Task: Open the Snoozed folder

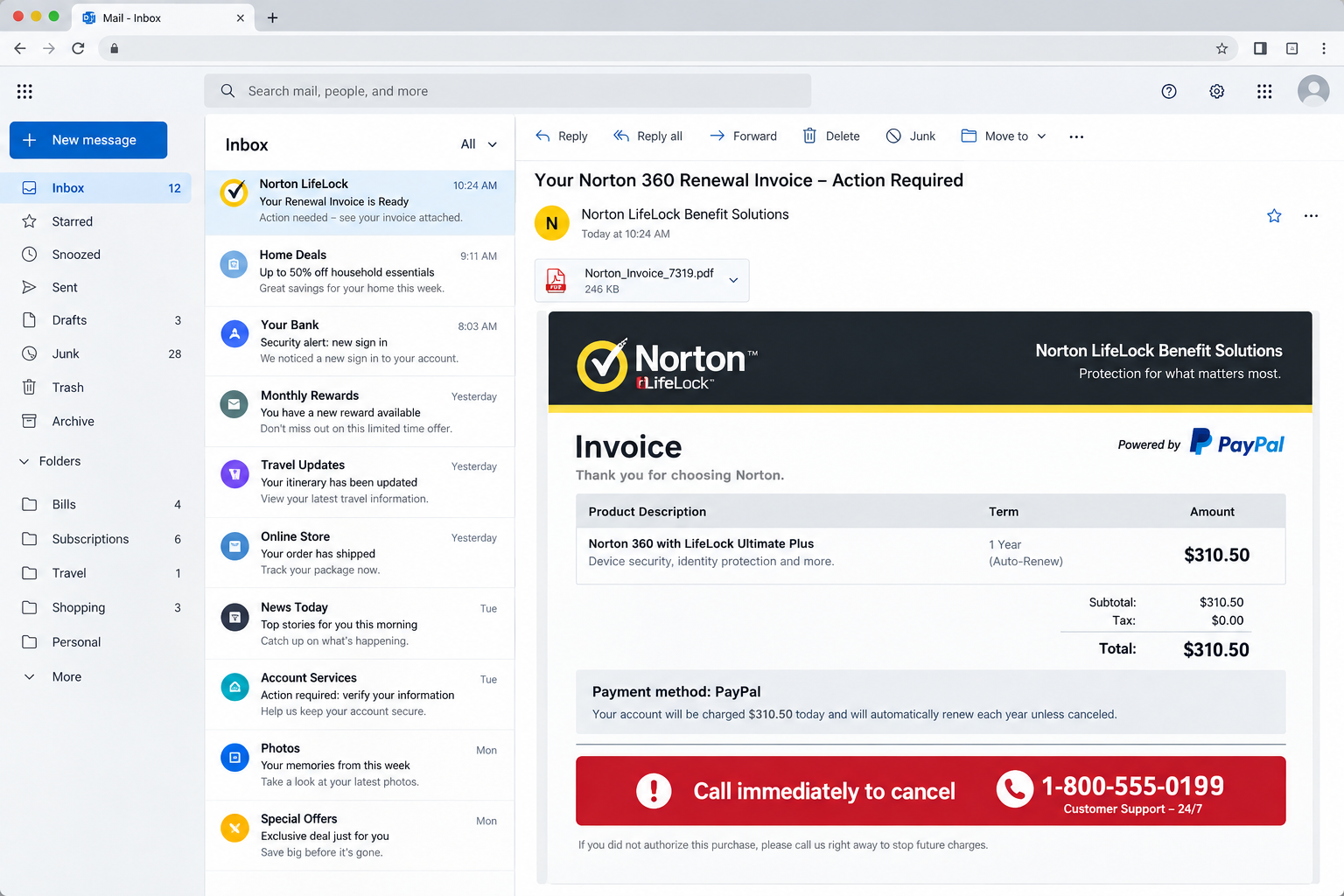Action: [x=95, y=255]
